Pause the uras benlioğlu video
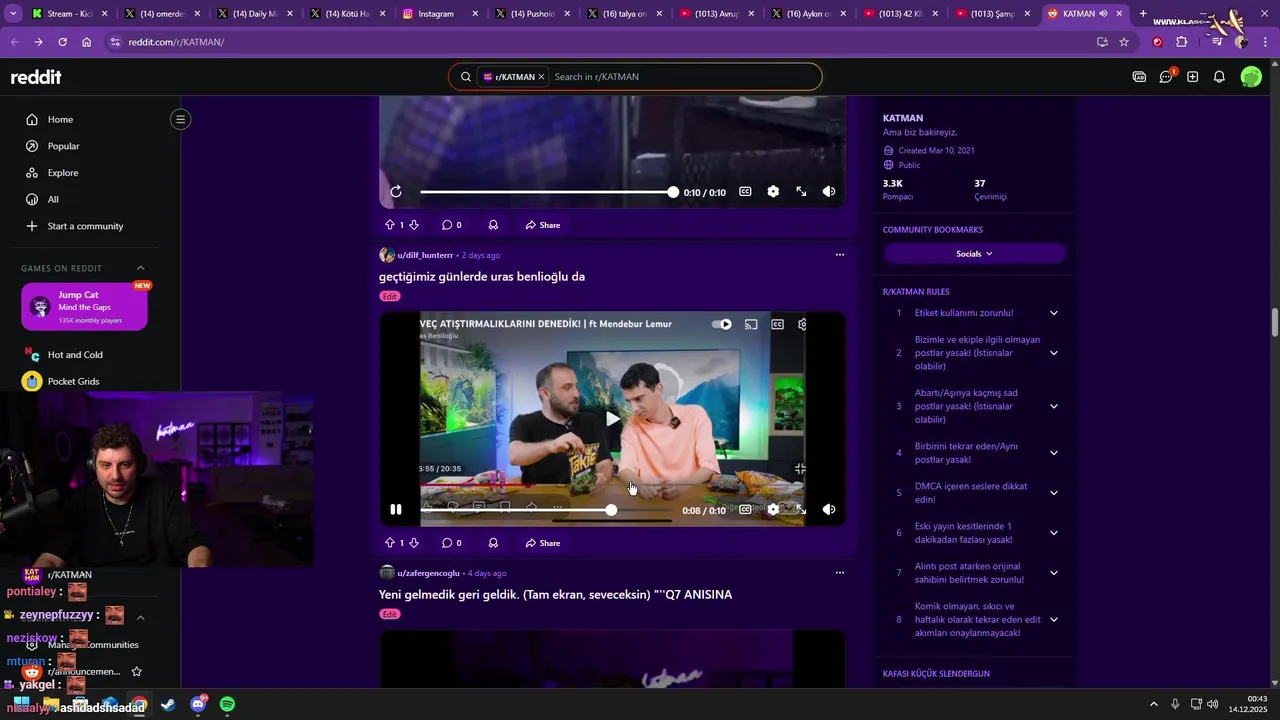The image size is (1280, 720). [x=396, y=509]
